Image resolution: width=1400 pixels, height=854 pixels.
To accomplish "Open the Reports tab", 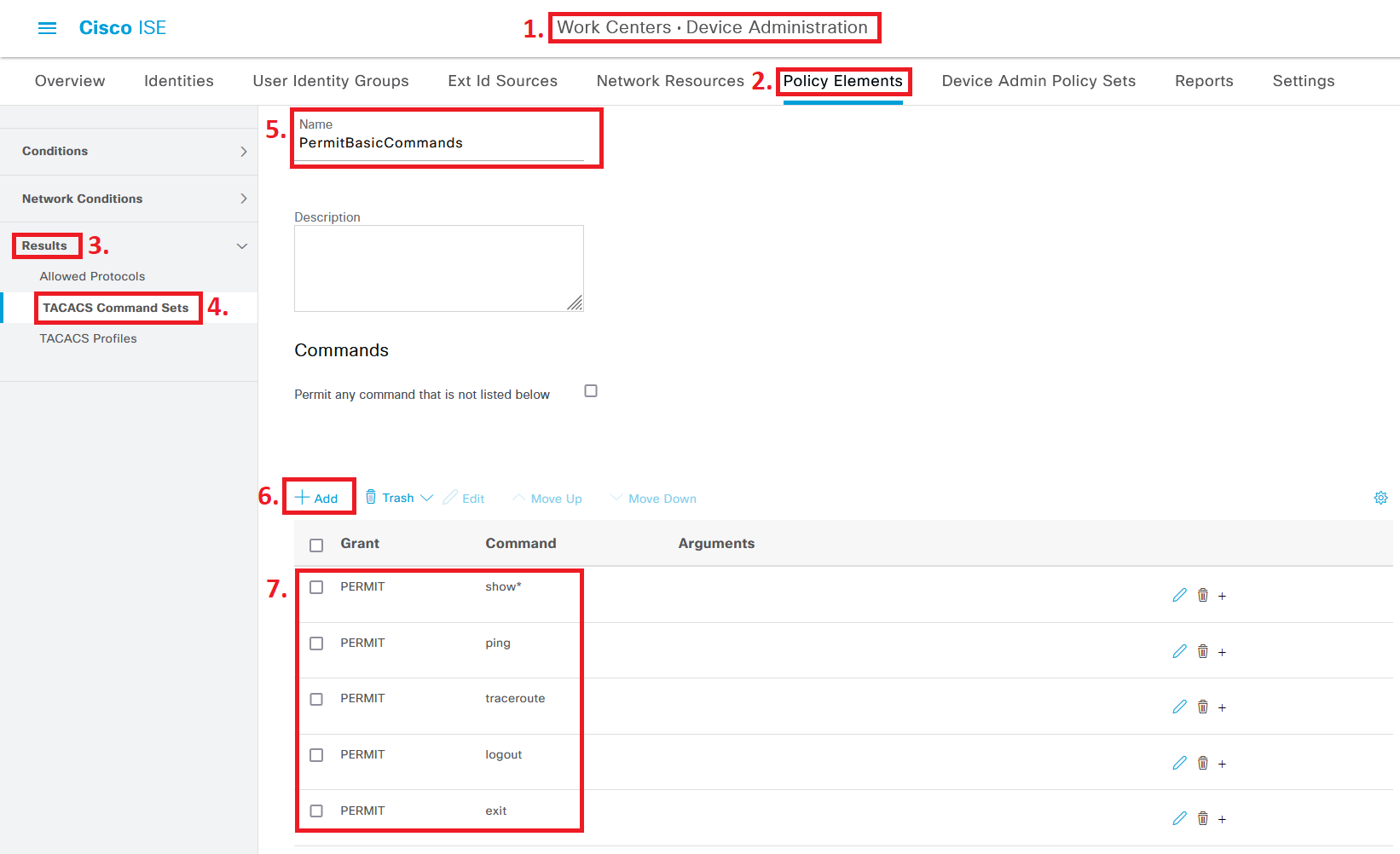I will (1203, 81).
